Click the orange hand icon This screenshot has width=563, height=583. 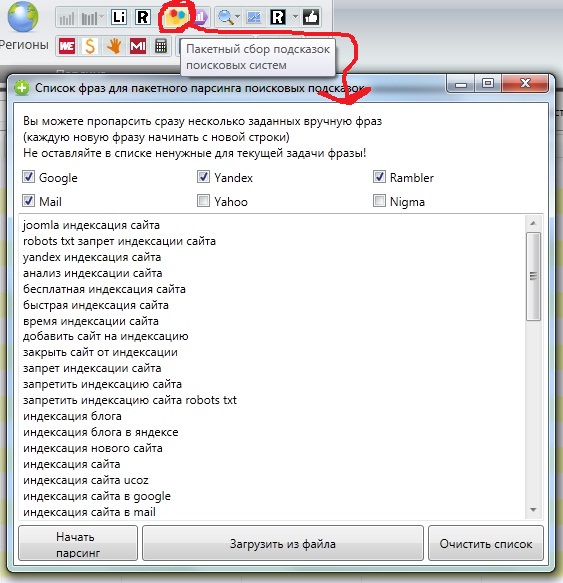(x=114, y=46)
